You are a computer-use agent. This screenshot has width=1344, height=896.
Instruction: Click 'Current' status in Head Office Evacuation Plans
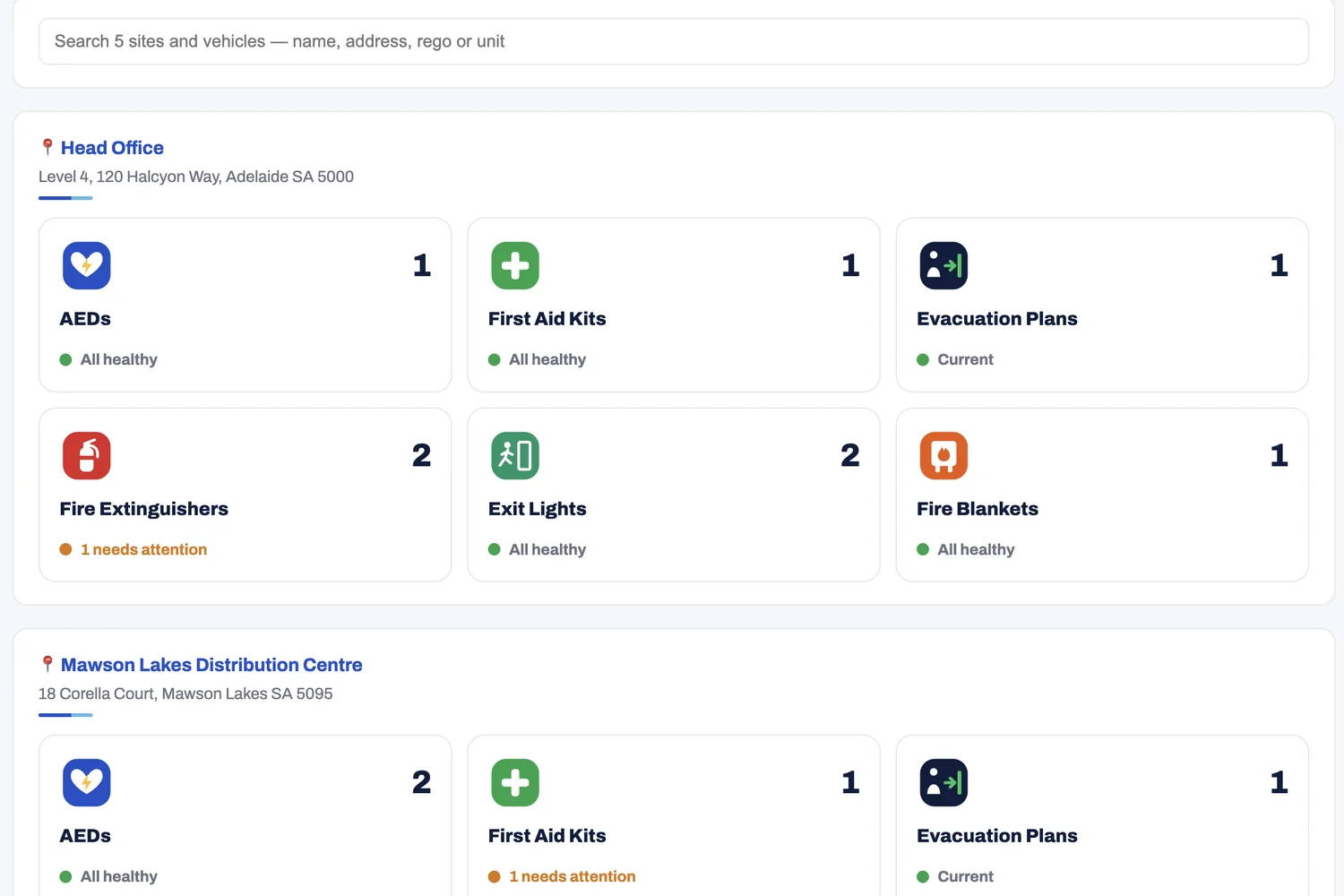coord(965,359)
